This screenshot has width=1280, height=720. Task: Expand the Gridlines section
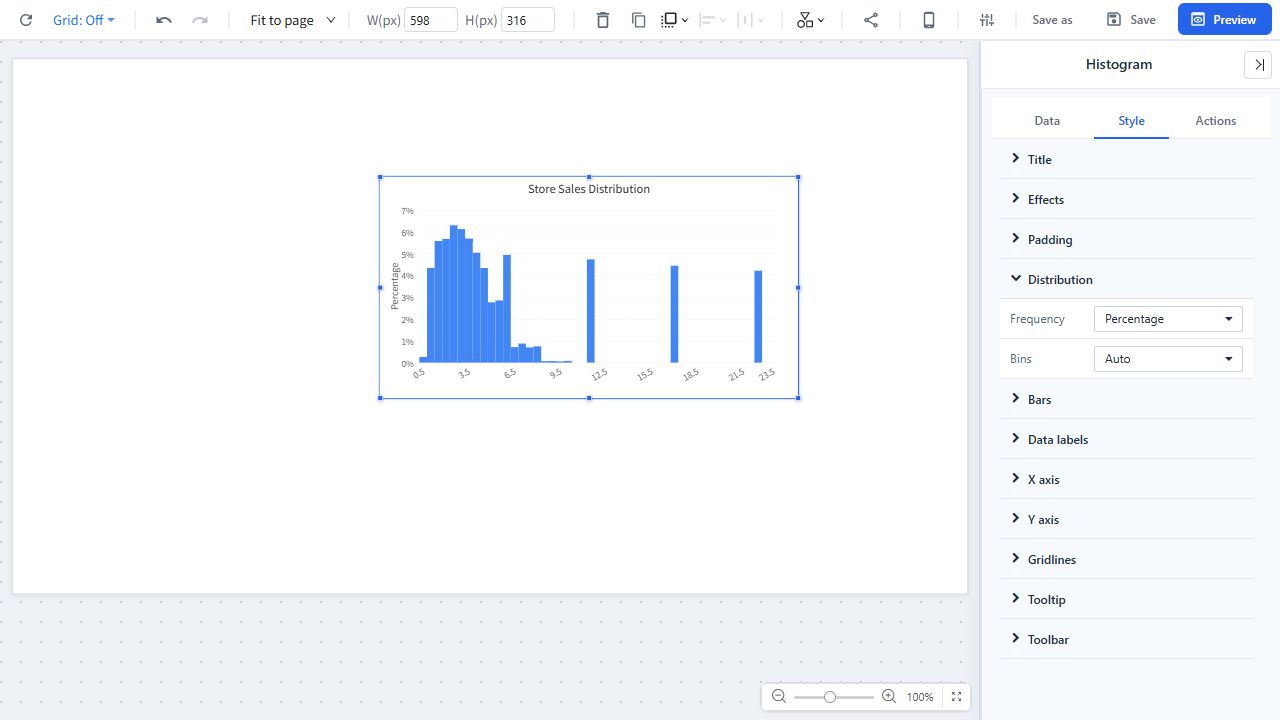pos(1127,559)
